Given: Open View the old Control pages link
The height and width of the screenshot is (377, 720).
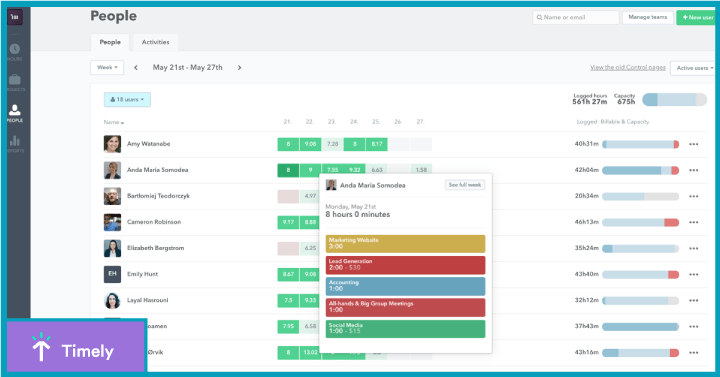Looking at the screenshot, I should (x=628, y=68).
